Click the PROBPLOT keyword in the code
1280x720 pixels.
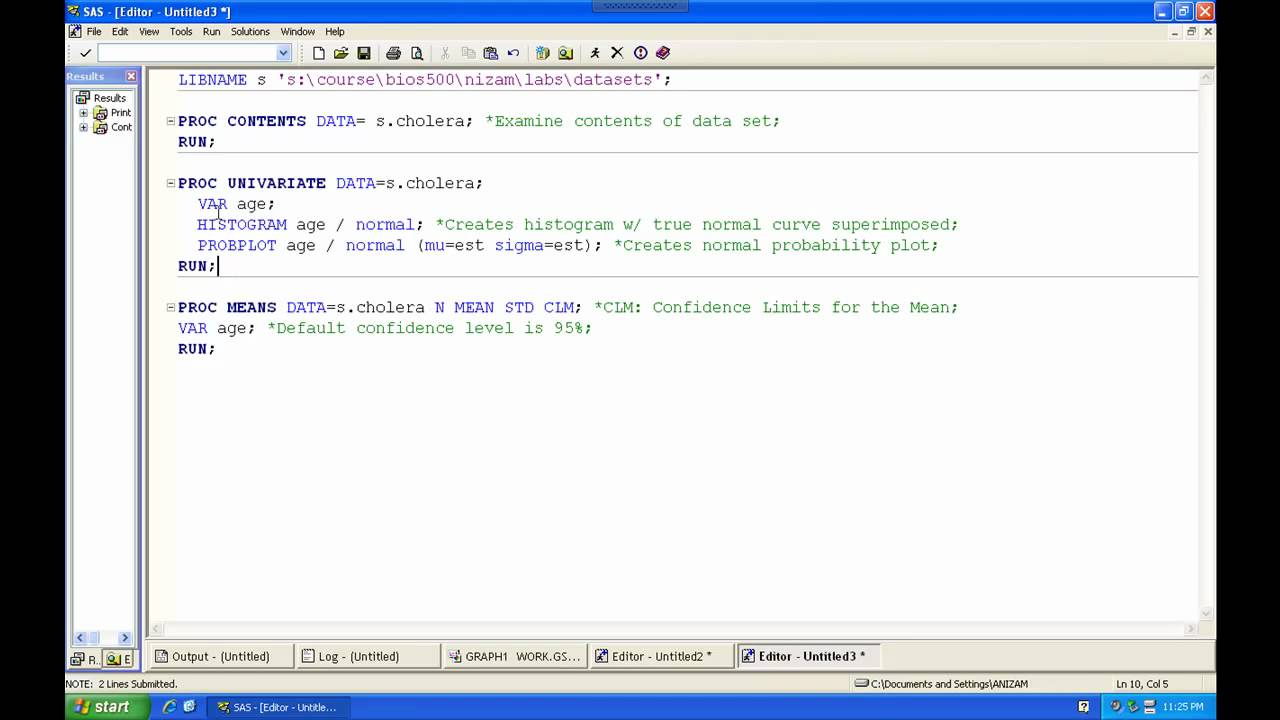point(237,246)
